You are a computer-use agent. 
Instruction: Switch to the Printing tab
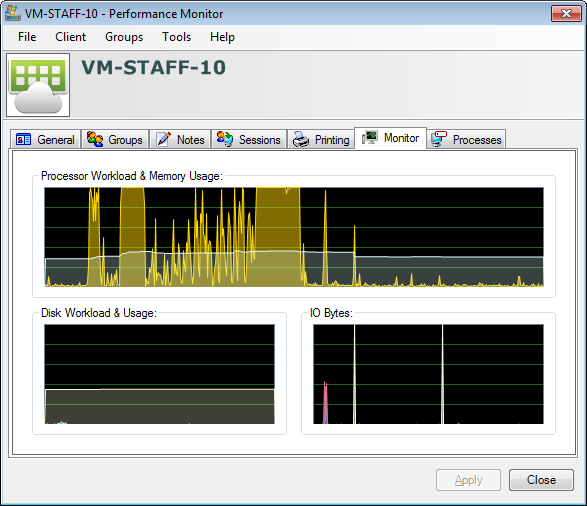pyautogui.click(x=321, y=140)
